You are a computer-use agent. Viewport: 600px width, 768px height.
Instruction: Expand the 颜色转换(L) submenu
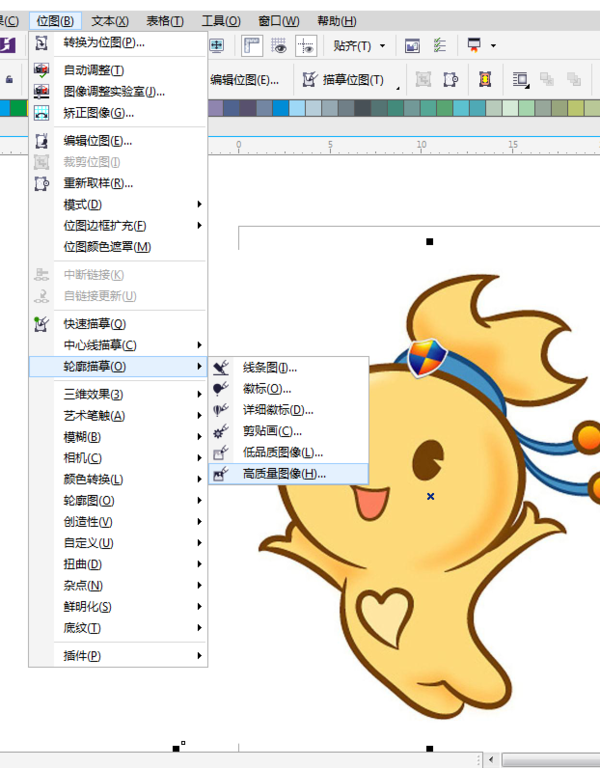pyautogui.click(x=118, y=479)
